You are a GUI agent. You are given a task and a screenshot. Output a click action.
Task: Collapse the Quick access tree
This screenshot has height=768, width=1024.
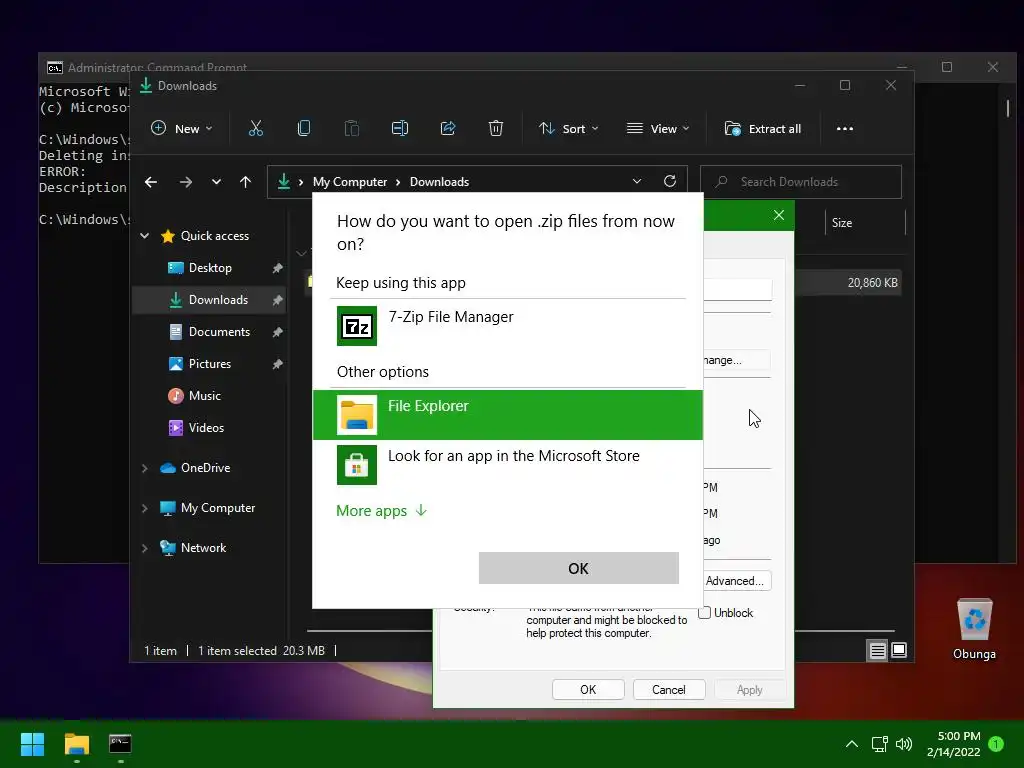coord(145,236)
